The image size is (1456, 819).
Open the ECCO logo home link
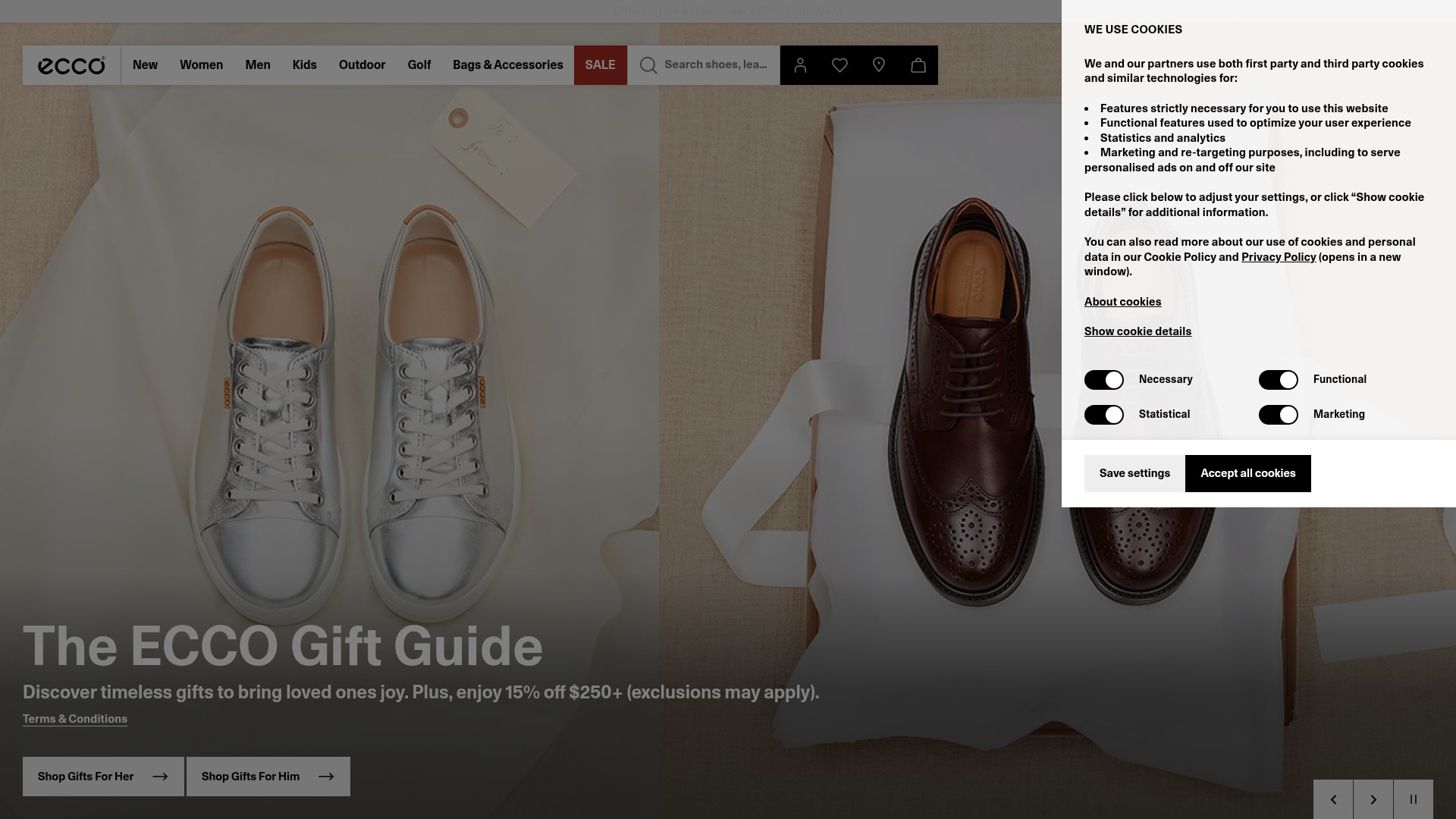(x=71, y=65)
